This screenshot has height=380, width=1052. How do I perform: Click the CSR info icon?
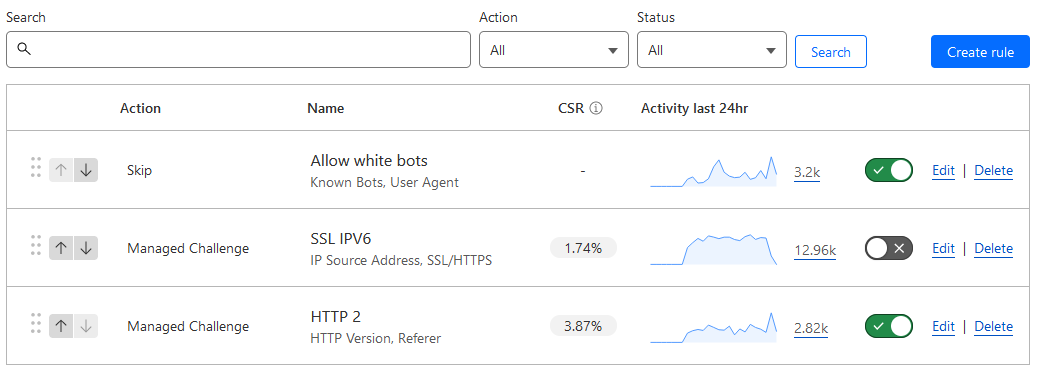[596, 108]
